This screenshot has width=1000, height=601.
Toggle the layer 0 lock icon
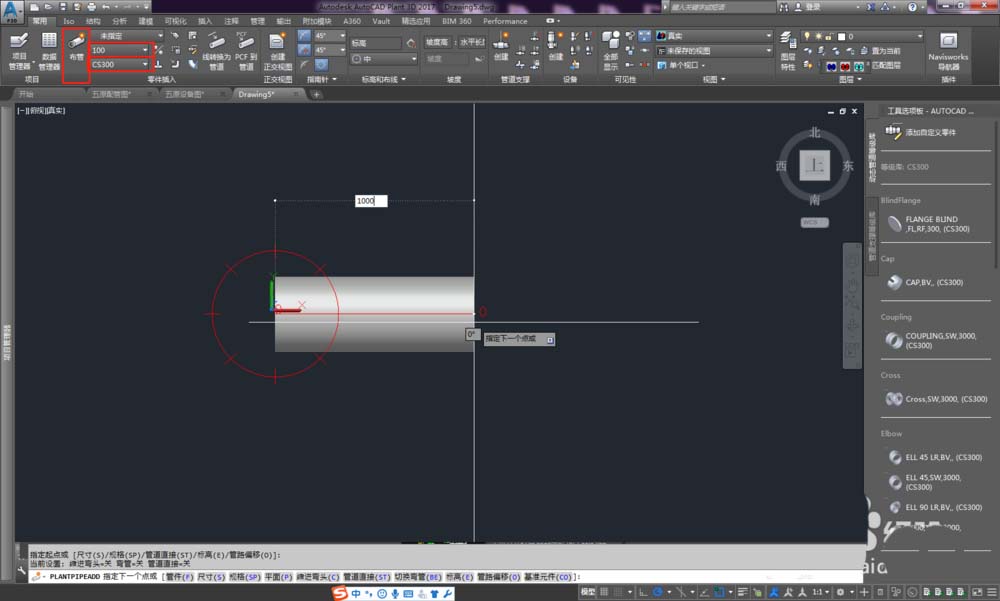tap(829, 36)
